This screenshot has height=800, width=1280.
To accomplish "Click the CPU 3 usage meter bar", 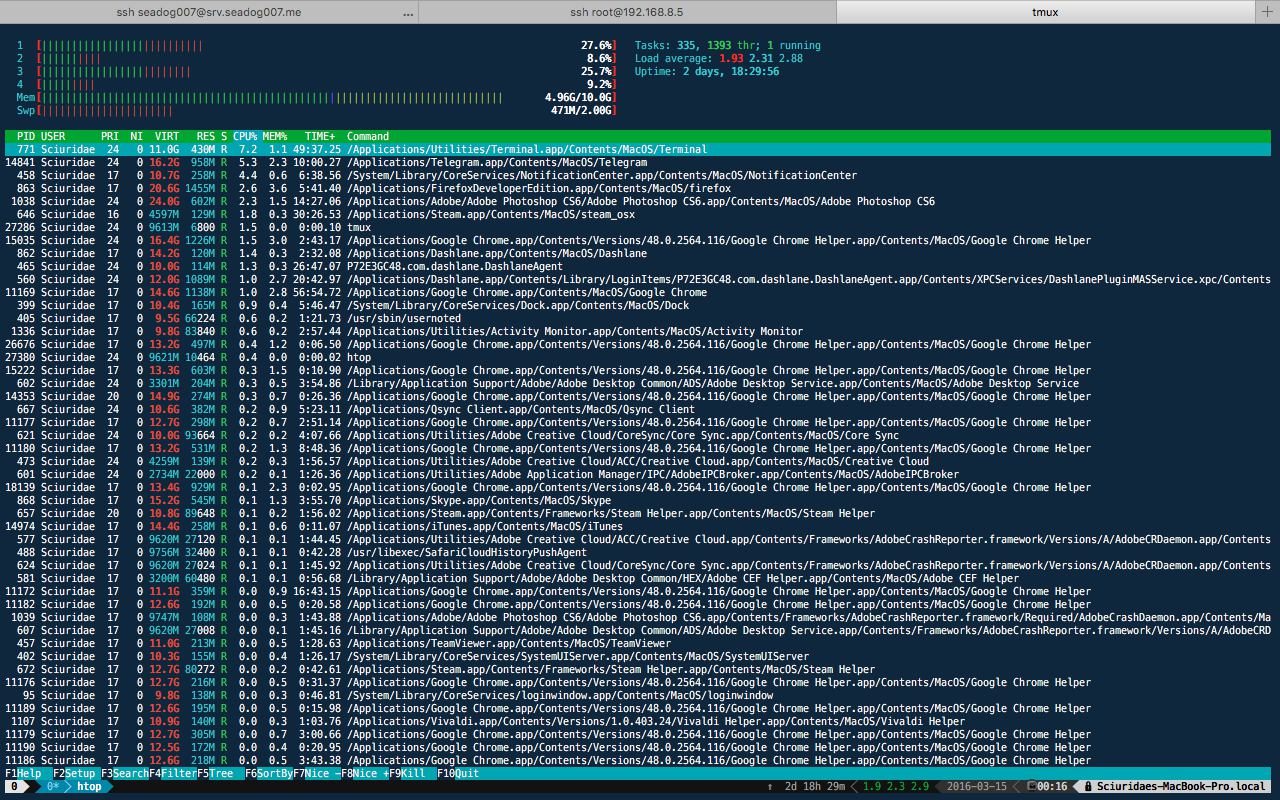I will click(326, 71).
